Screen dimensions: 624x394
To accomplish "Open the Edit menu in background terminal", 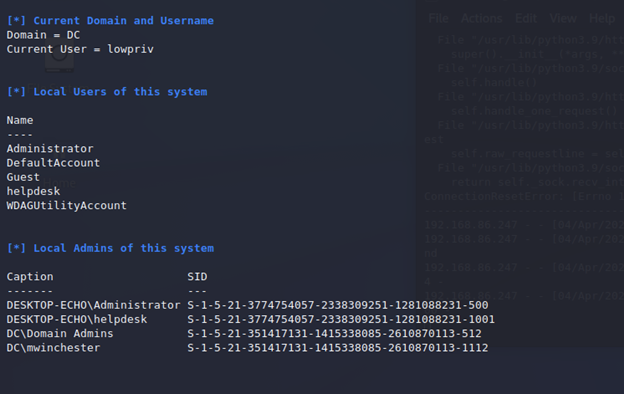I will pyautogui.click(x=526, y=18).
